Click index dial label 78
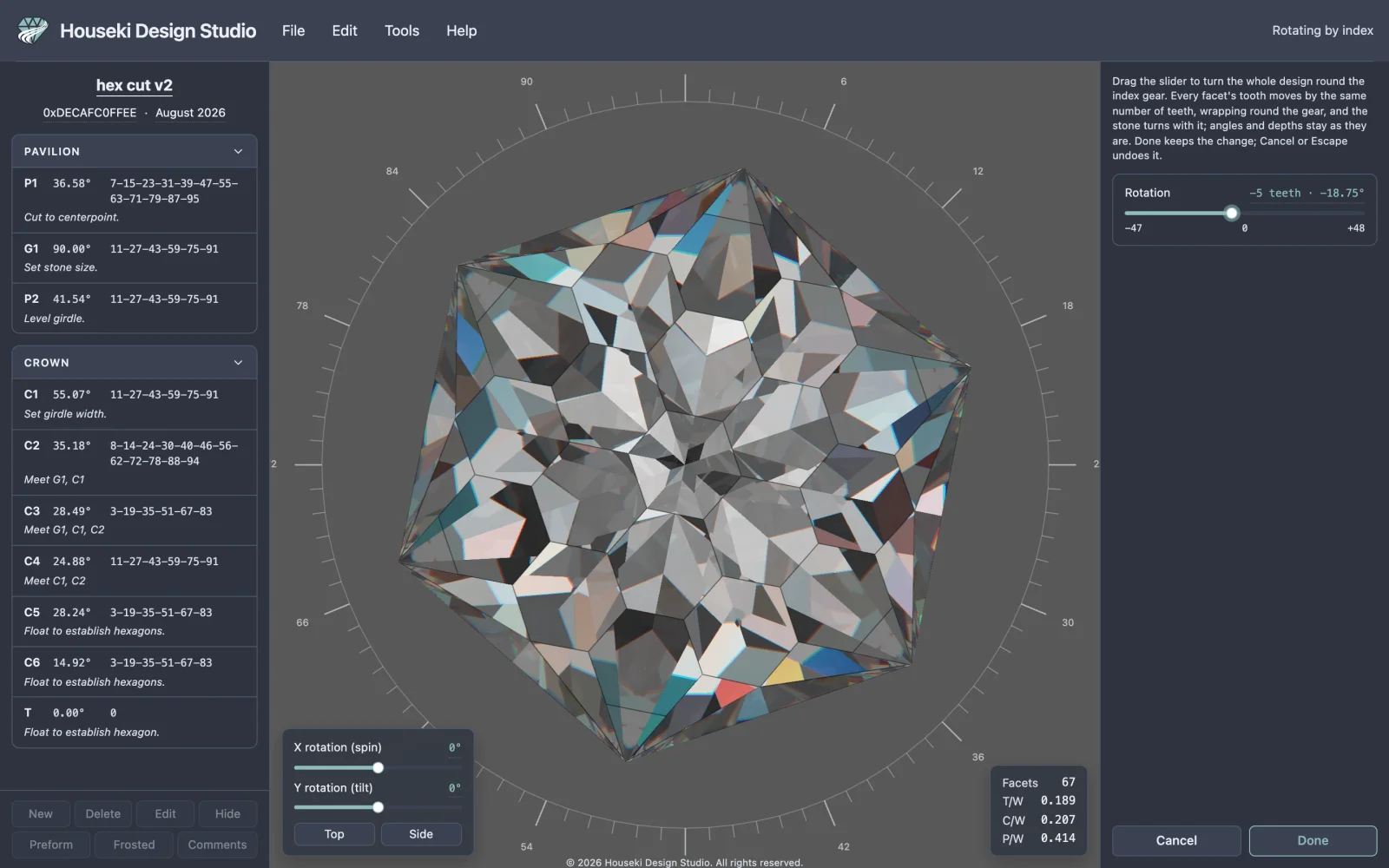 302,306
